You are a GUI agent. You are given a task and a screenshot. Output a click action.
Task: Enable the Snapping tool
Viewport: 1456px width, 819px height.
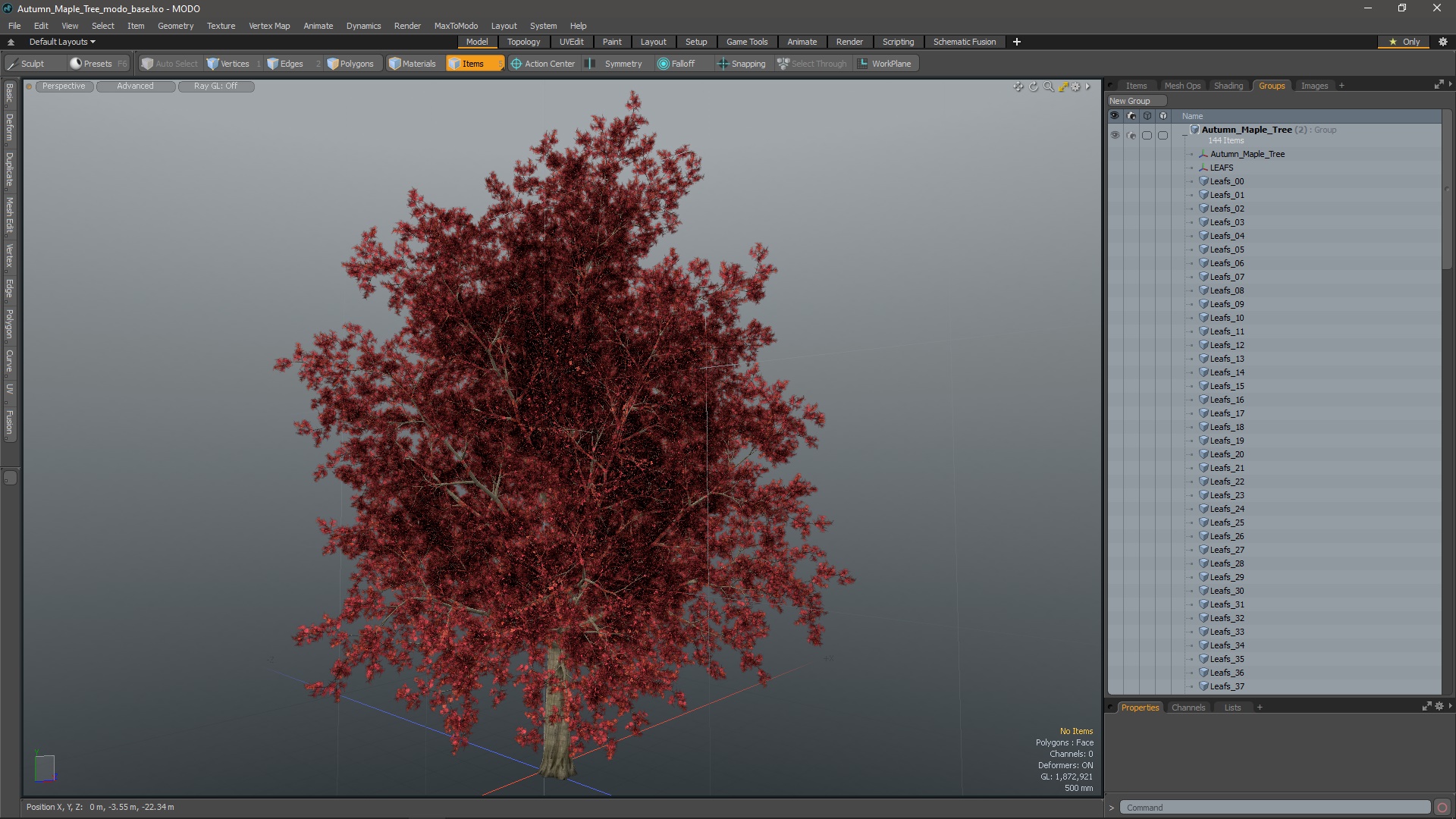(x=741, y=64)
